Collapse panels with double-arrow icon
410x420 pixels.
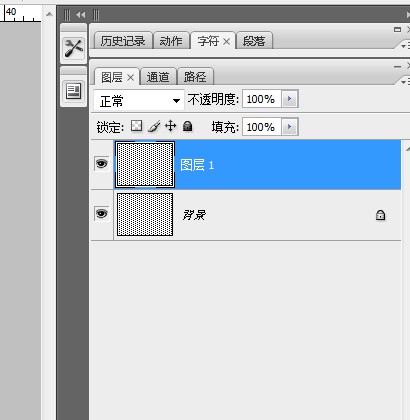pos(80,15)
